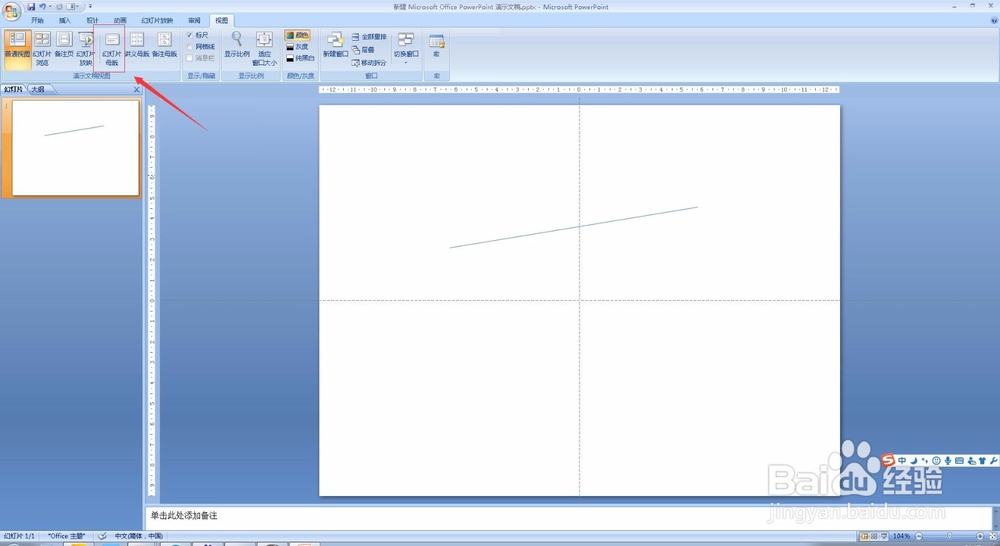Open 备注母版 (Notes Master) view
This screenshot has width=1000, height=546.
(165, 45)
